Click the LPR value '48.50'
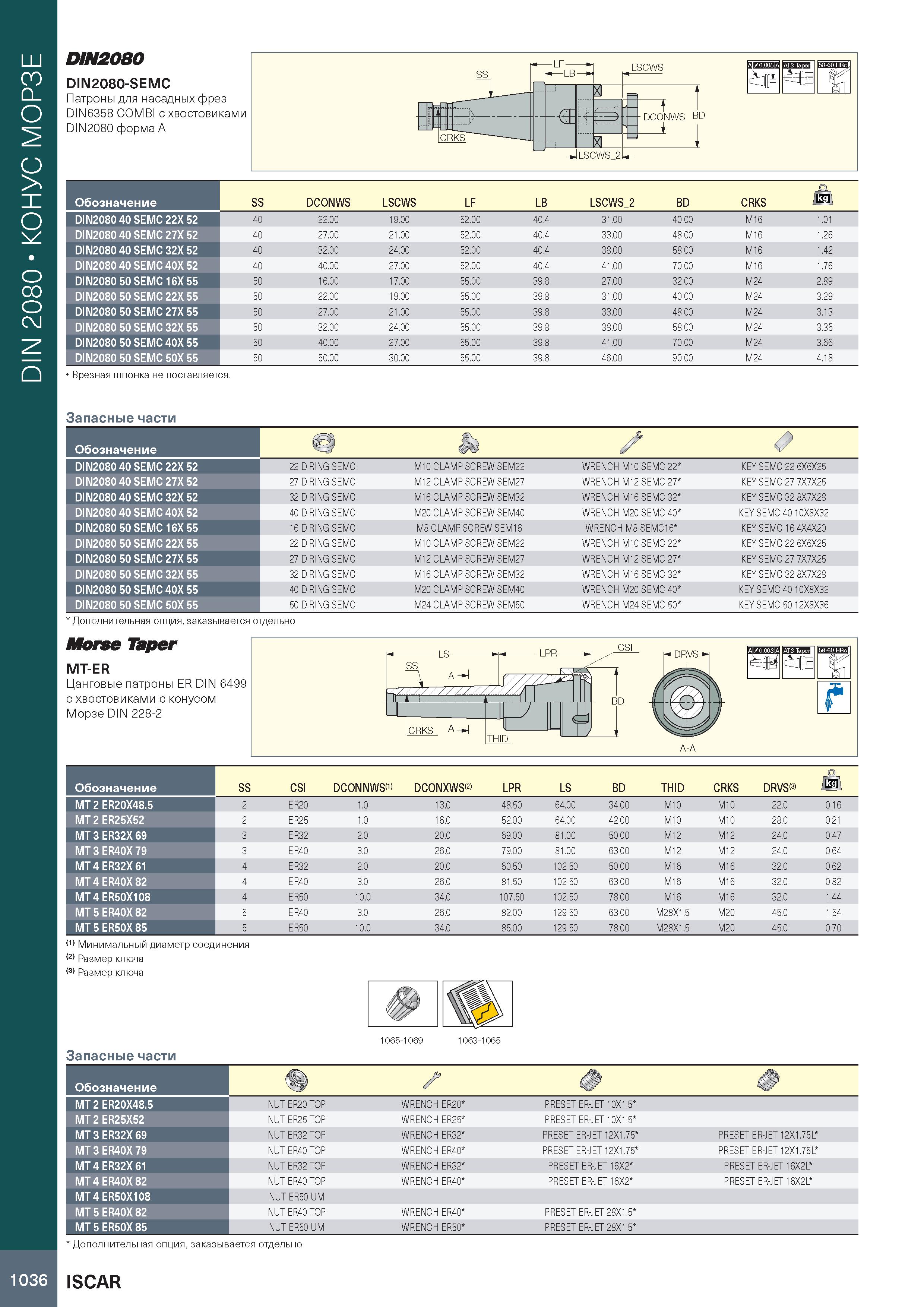The image size is (924, 1307). [511, 805]
